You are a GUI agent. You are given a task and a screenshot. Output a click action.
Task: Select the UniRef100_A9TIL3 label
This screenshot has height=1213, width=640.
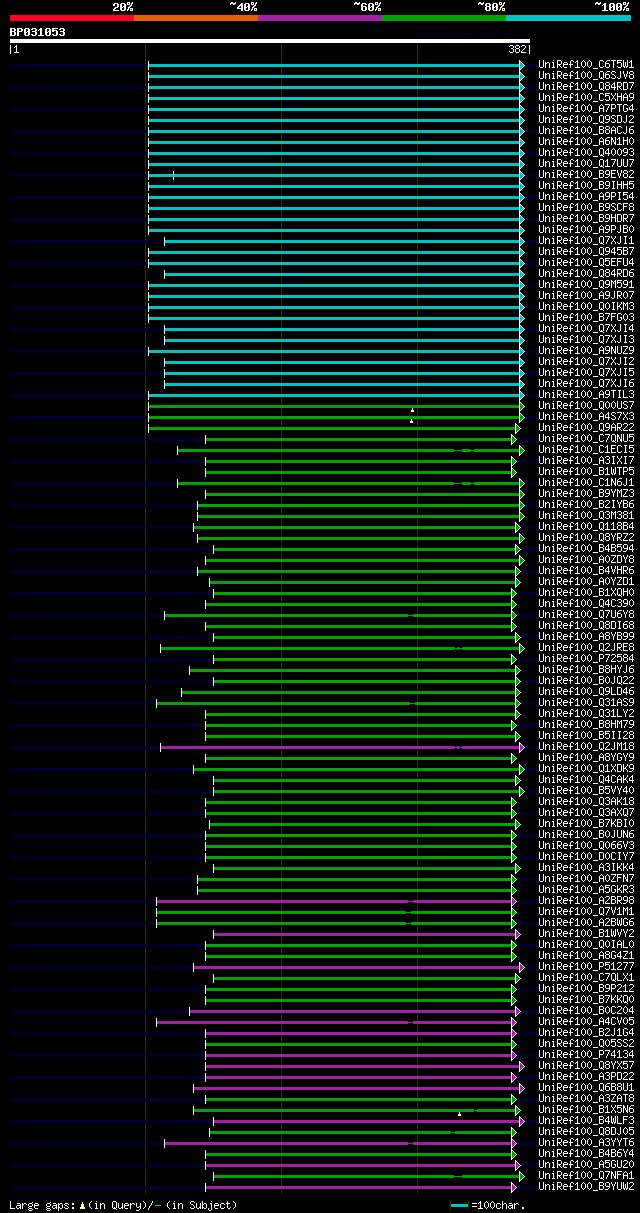(x=586, y=394)
